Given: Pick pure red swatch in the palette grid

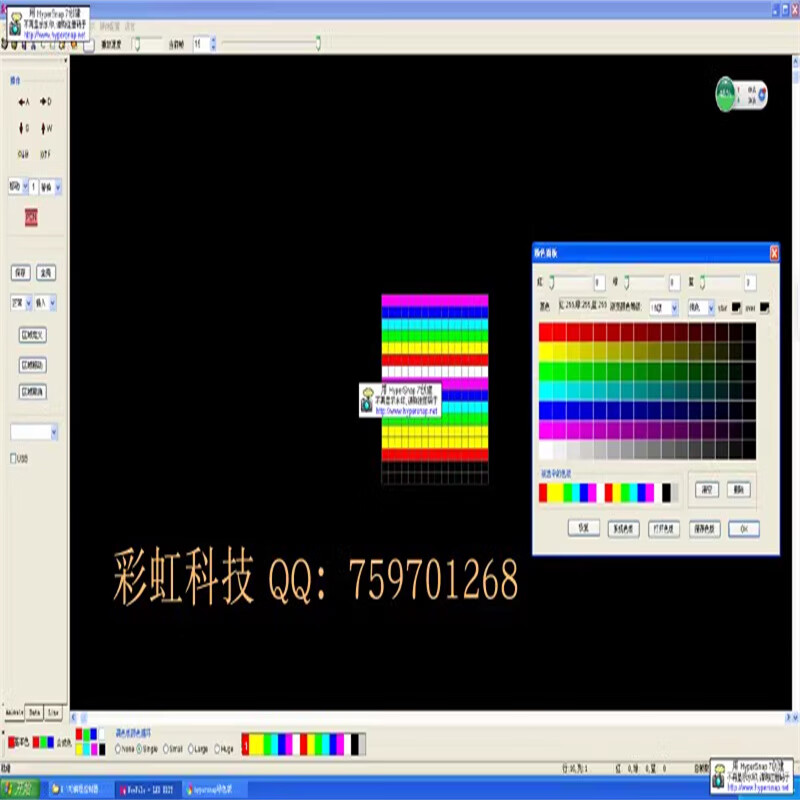Looking at the screenshot, I should coord(545,332).
